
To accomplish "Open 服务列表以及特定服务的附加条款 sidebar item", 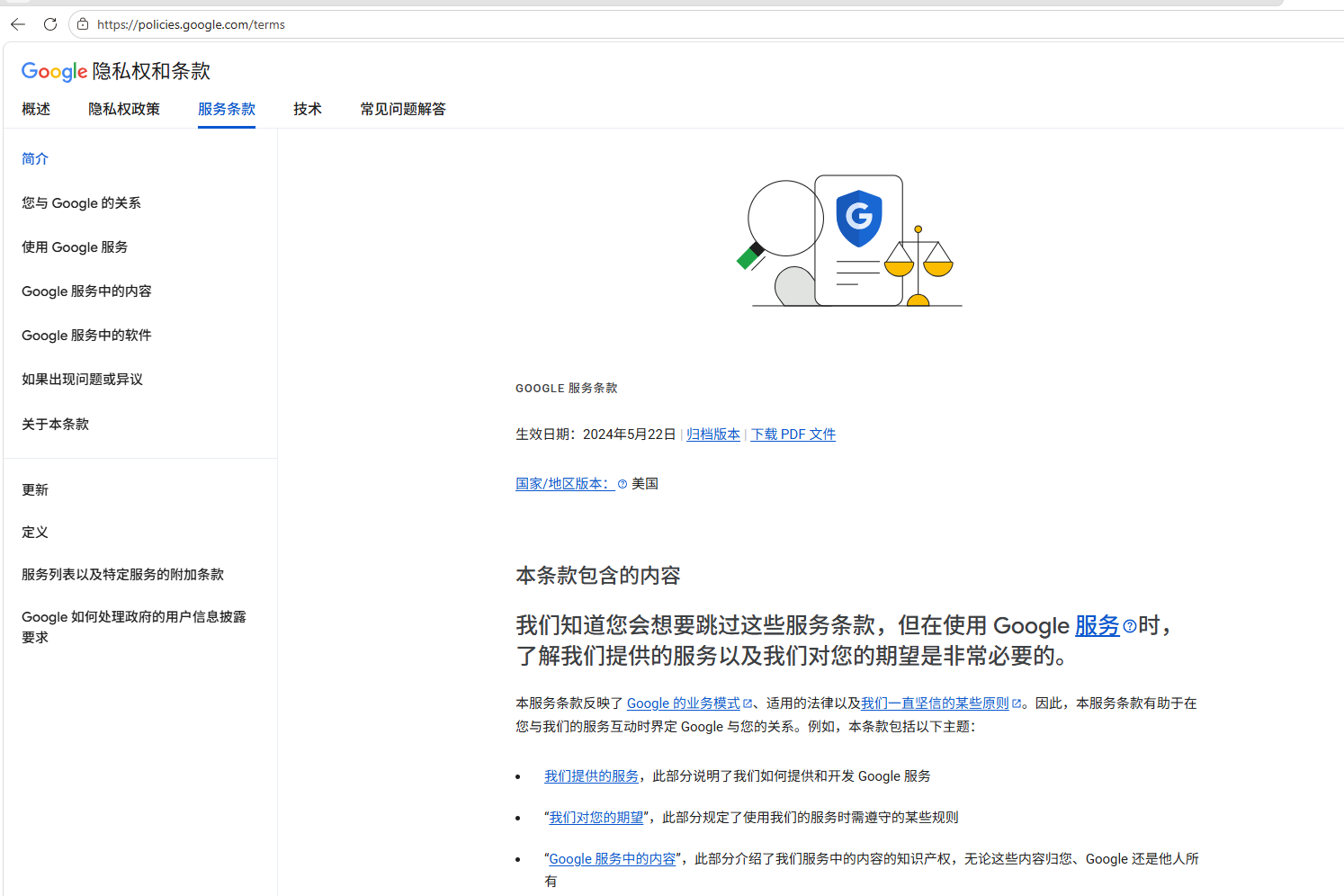I will point(122,574).
